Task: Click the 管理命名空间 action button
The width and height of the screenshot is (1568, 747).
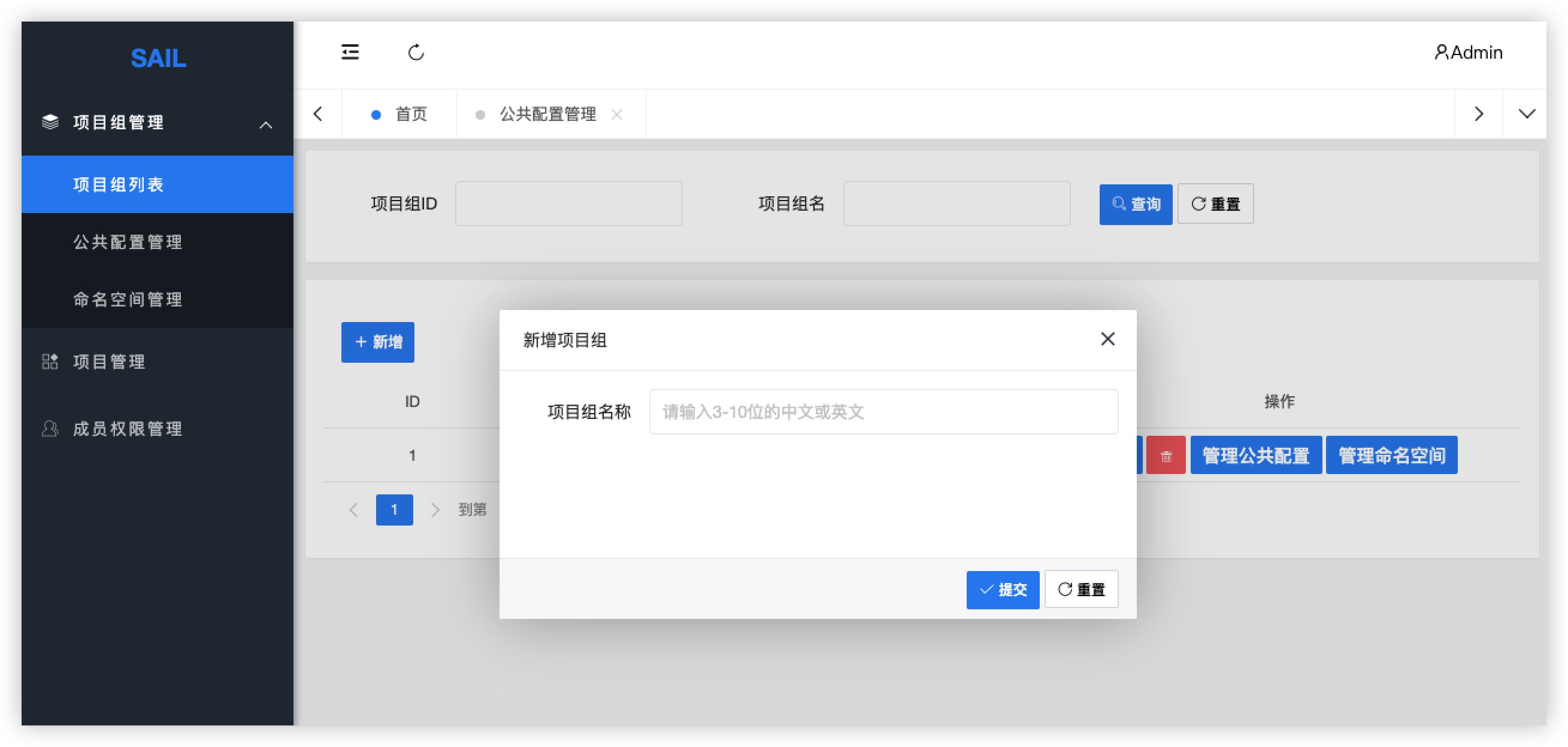Action: [1391, 454]
